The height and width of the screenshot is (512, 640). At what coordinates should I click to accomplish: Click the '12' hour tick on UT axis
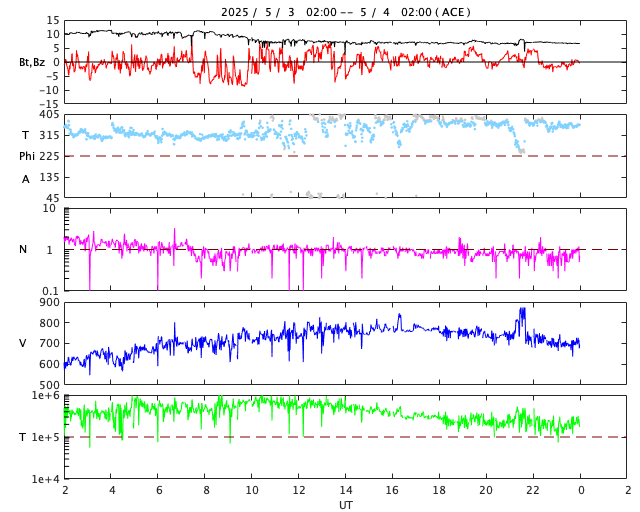coord(299,490)
